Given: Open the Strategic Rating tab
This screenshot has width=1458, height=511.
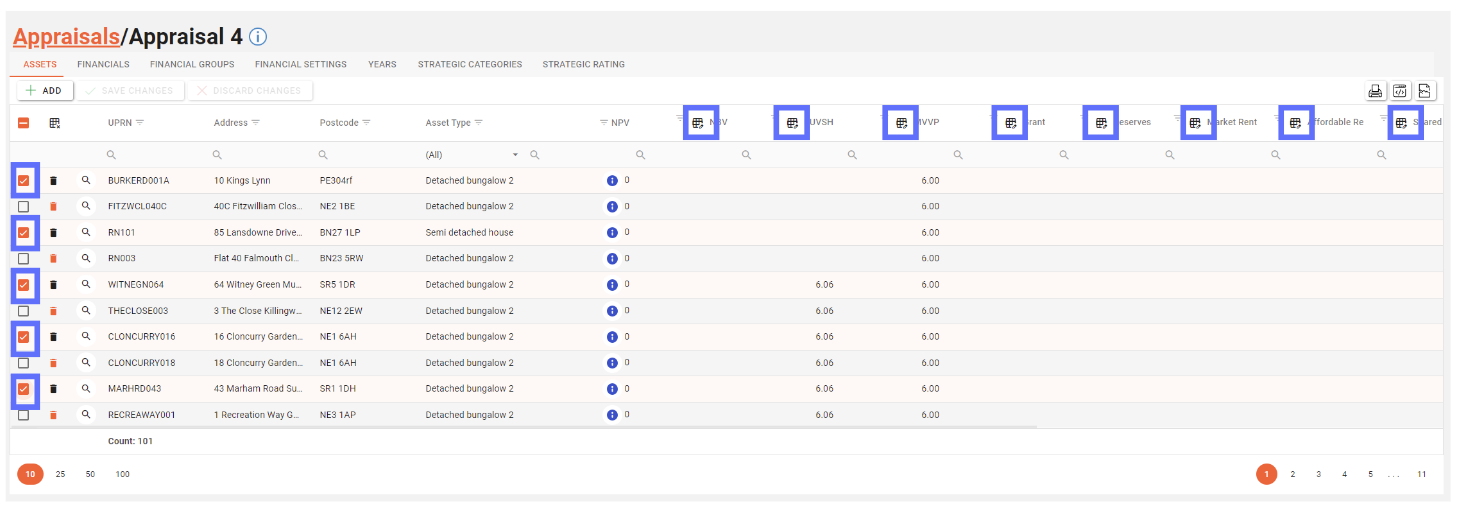Looking at the screenshot, I should pyautogui.click(x=583, y=64).
